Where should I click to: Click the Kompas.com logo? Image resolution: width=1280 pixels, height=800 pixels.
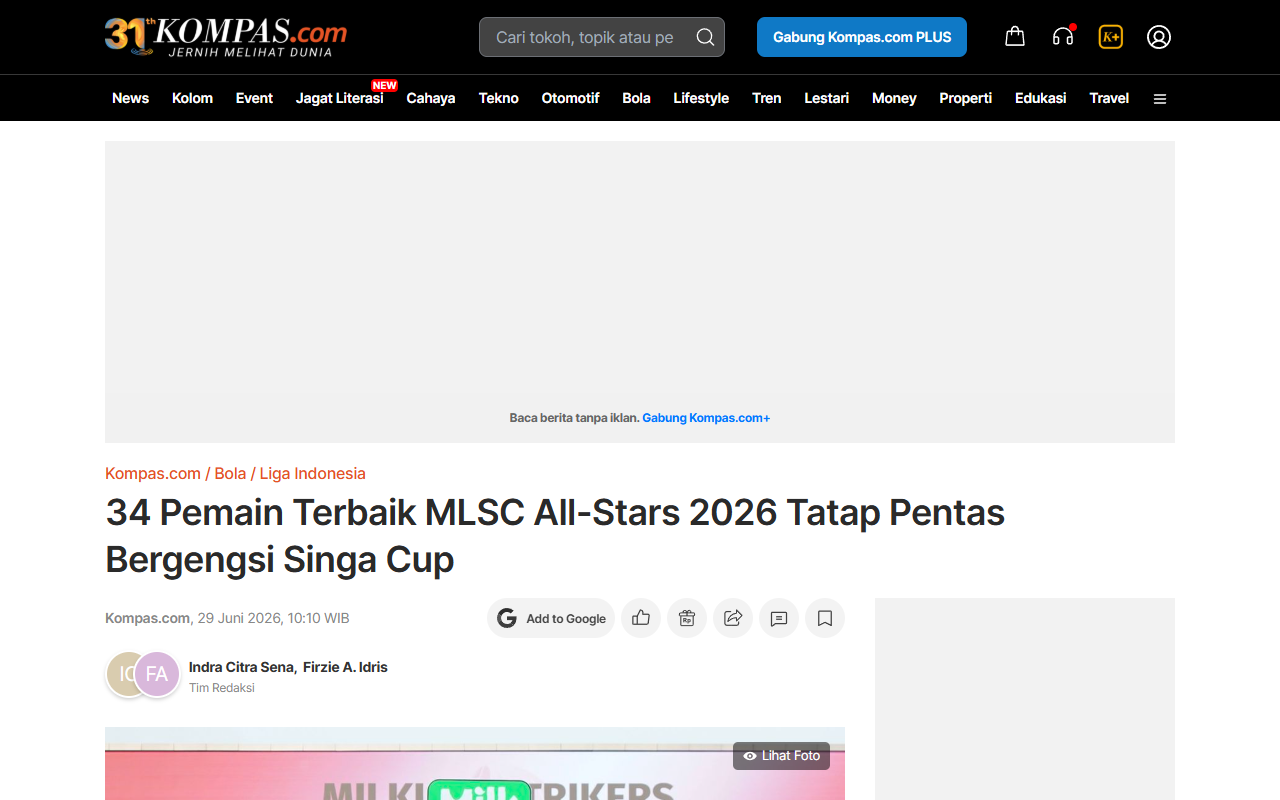click(x=226, y=36)
